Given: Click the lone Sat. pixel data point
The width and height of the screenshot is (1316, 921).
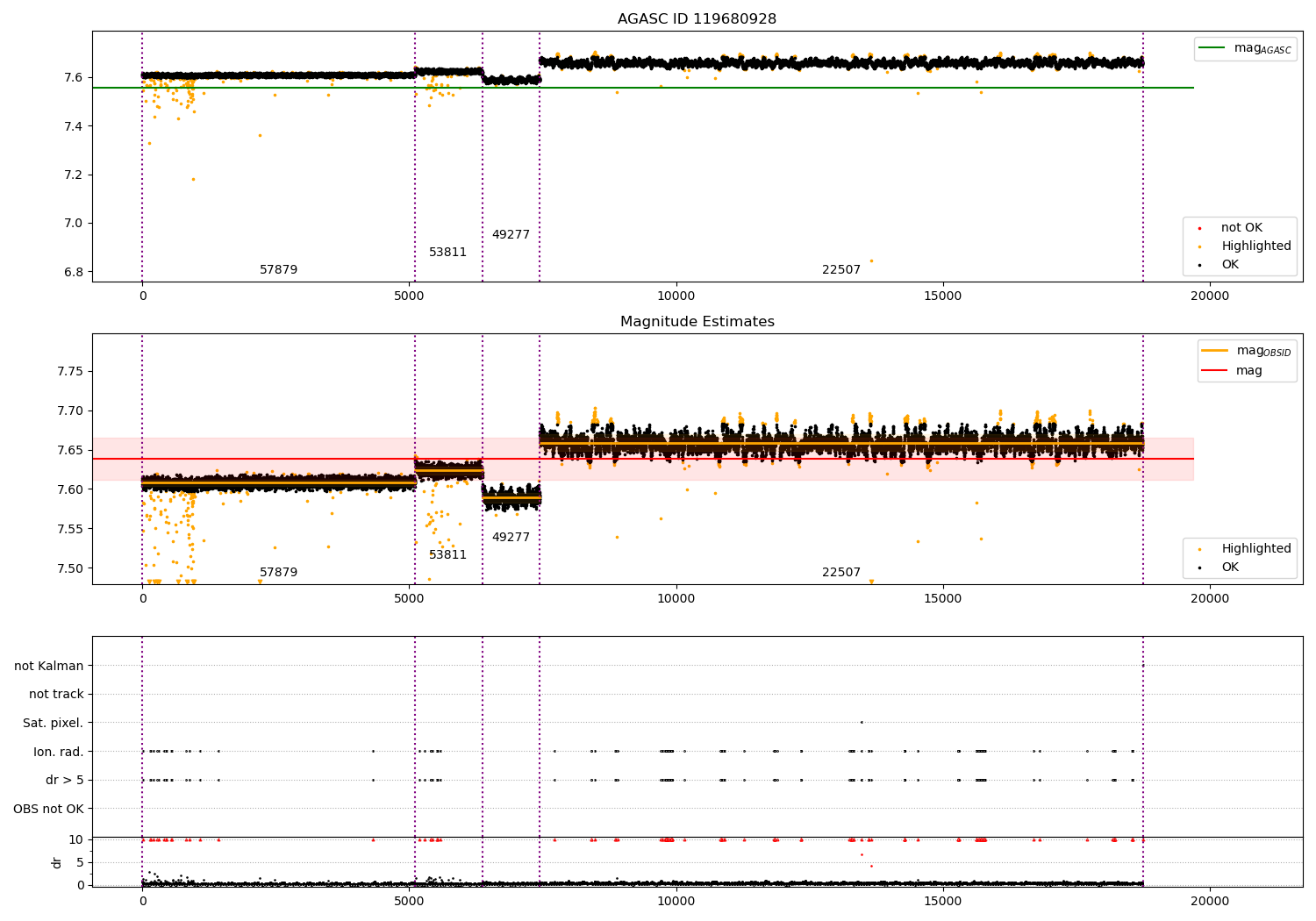Looking at the screenshot, I should tap(862, 722).
